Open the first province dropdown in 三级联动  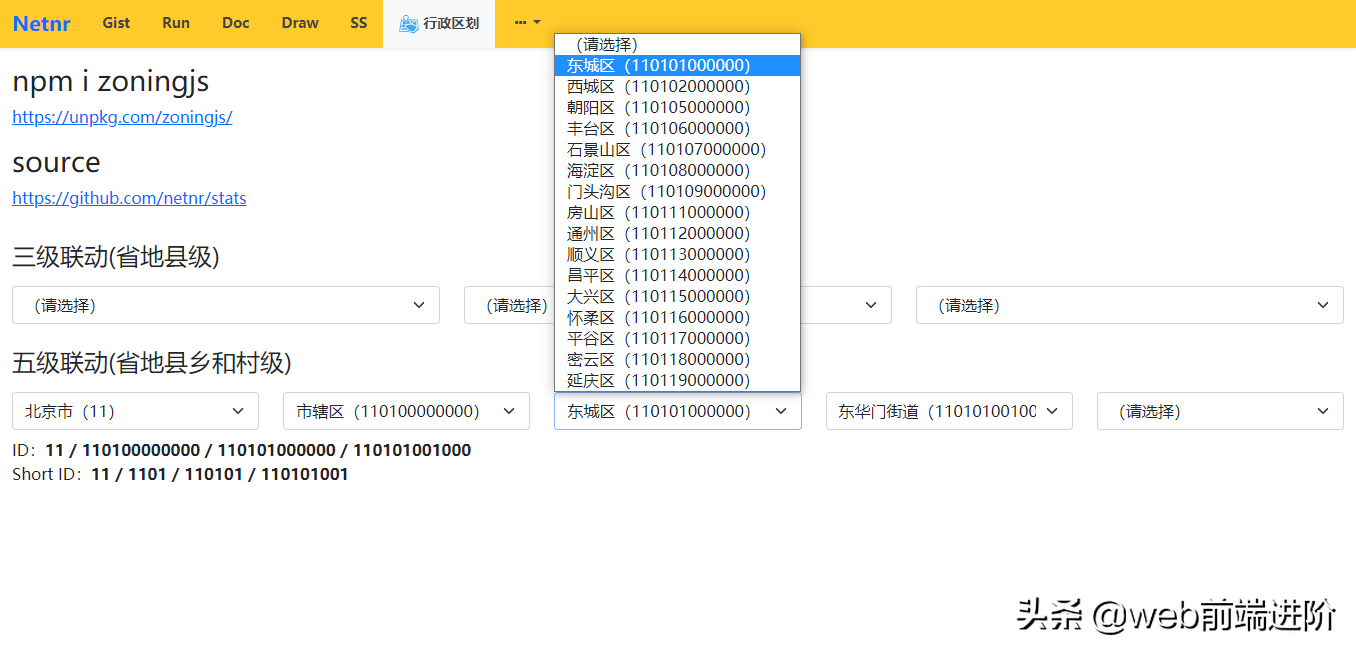225,305
